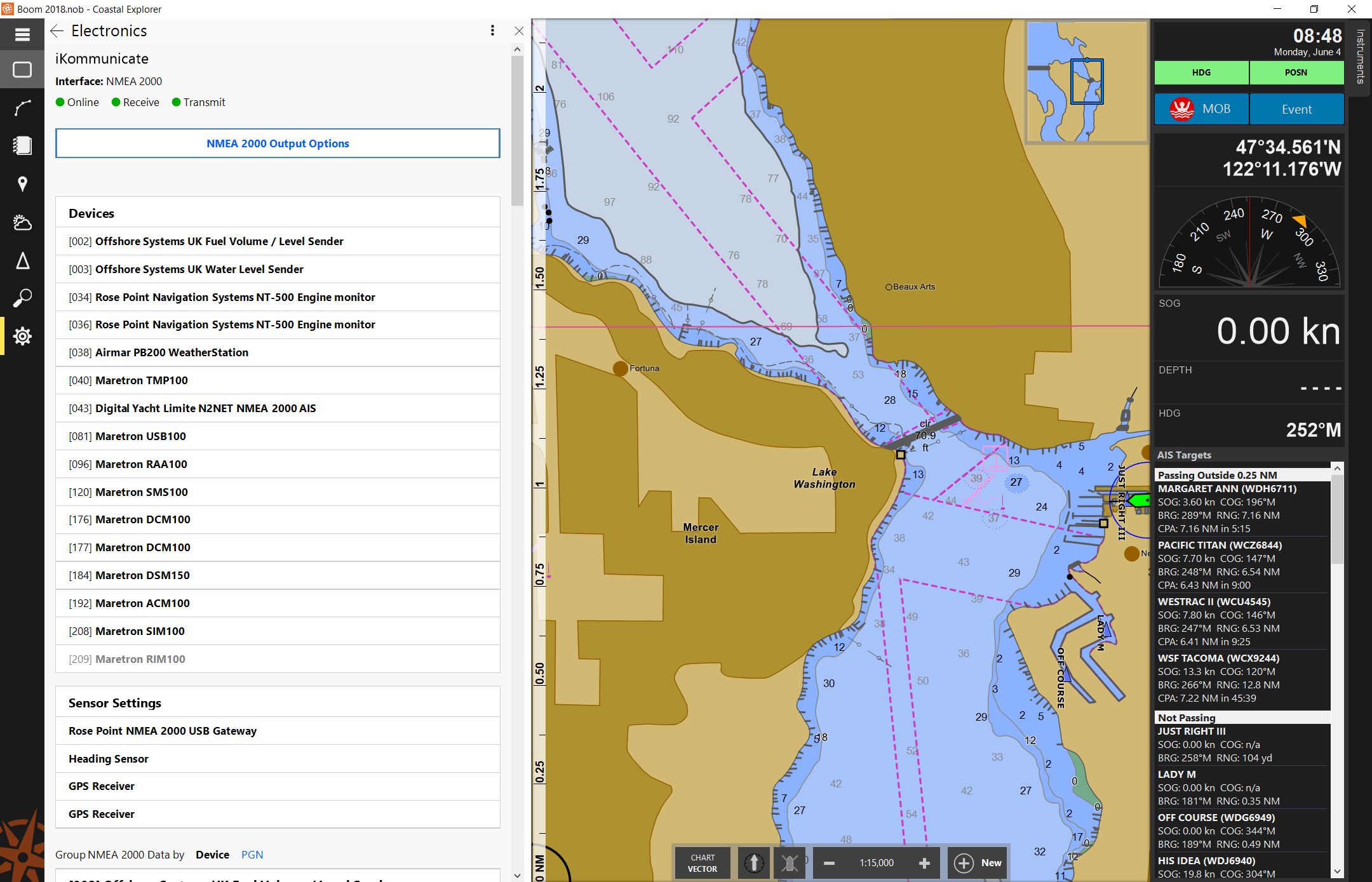Open Digital Yacht N2NET NMEA 2000 AIS device
Viewport: 1372px width, 882px height.
278,408
